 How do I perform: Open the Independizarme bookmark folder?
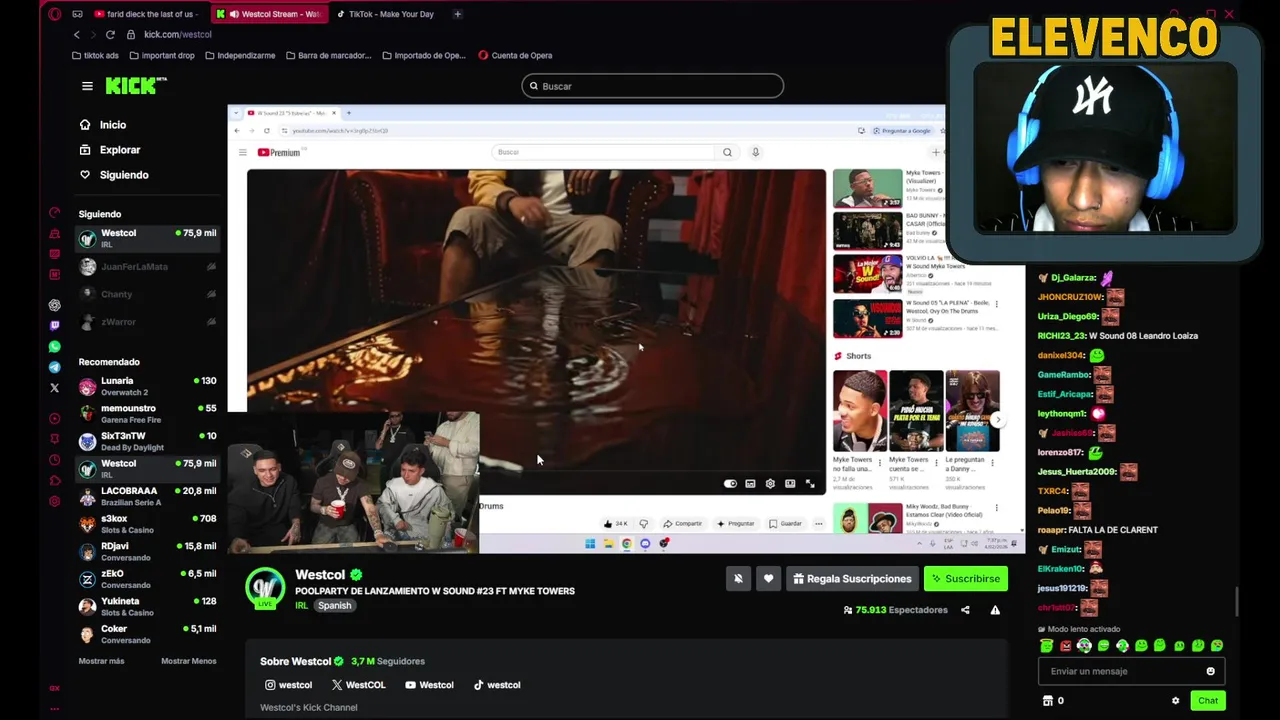240,56
